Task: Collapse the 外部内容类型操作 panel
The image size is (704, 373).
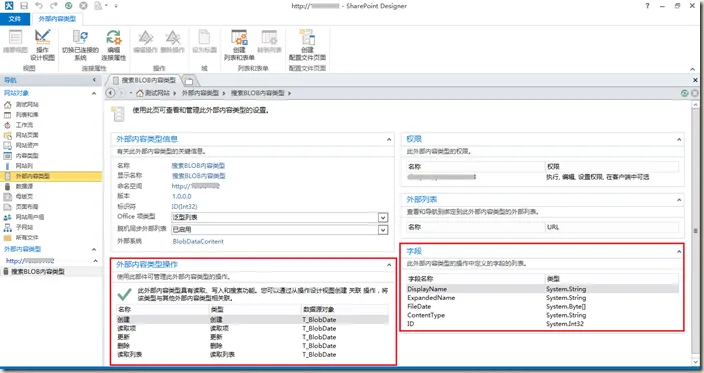Action: [389, 265]
